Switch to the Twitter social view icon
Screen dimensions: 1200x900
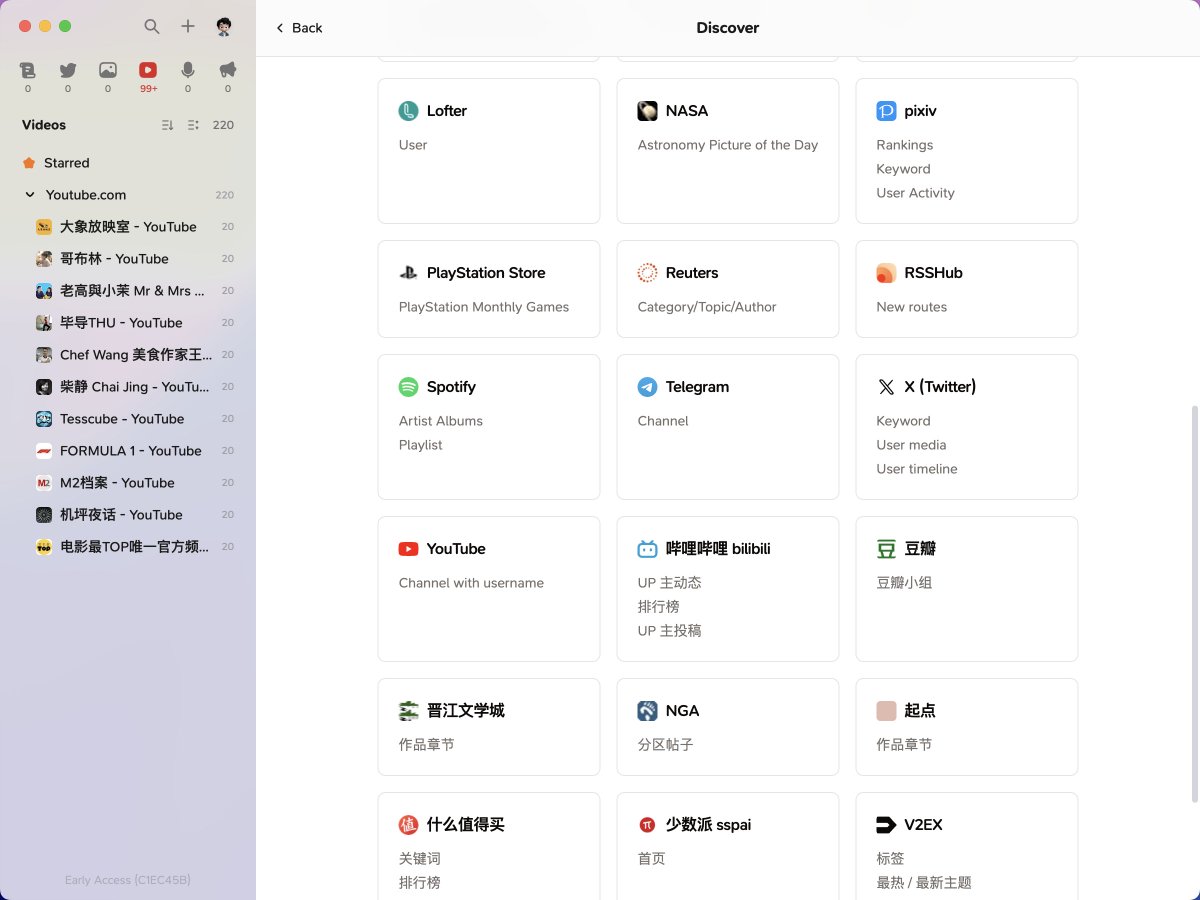pos(68,70)
